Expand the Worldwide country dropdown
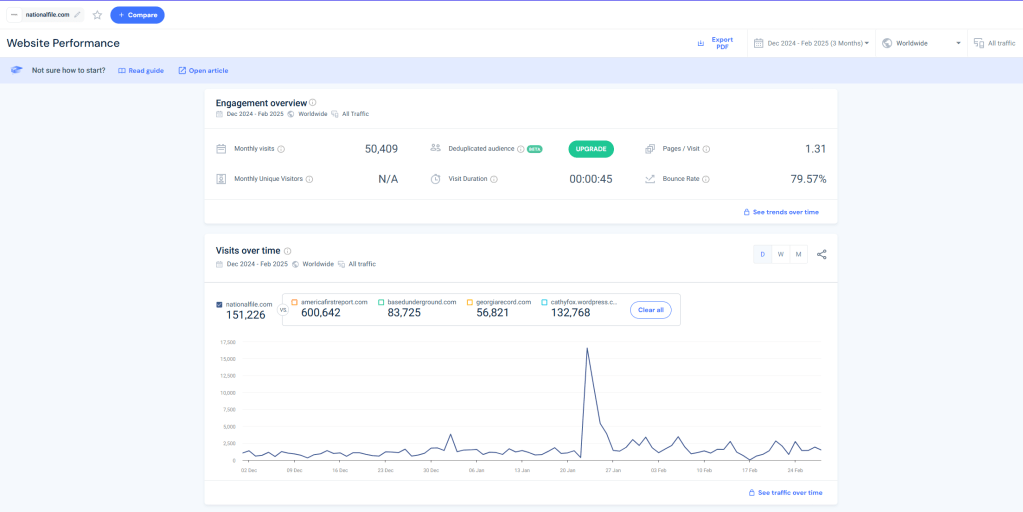This screenshot has width=1023, height=512. click(920, 43)
